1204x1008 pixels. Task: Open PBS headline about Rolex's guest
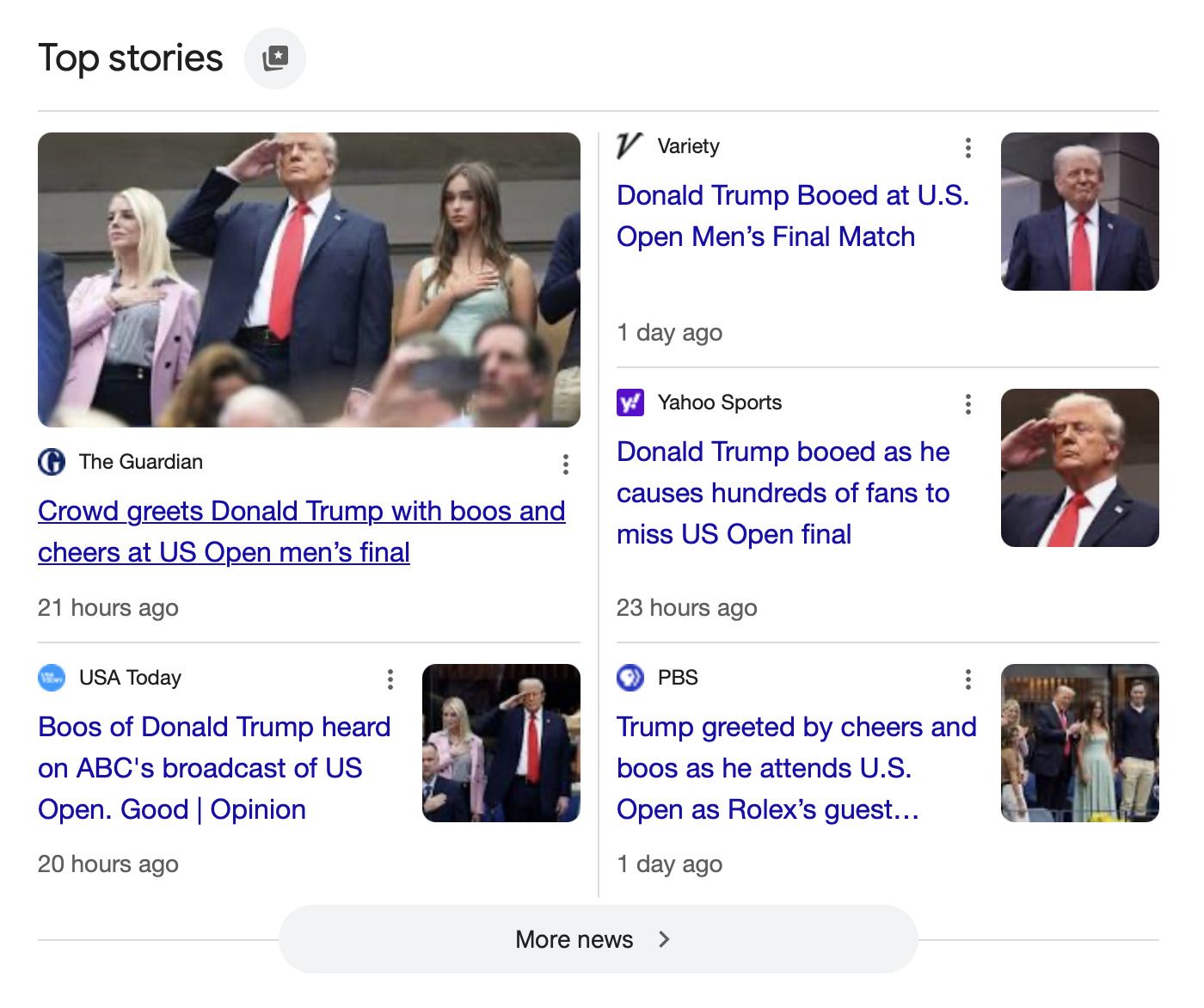pos(795,768)
